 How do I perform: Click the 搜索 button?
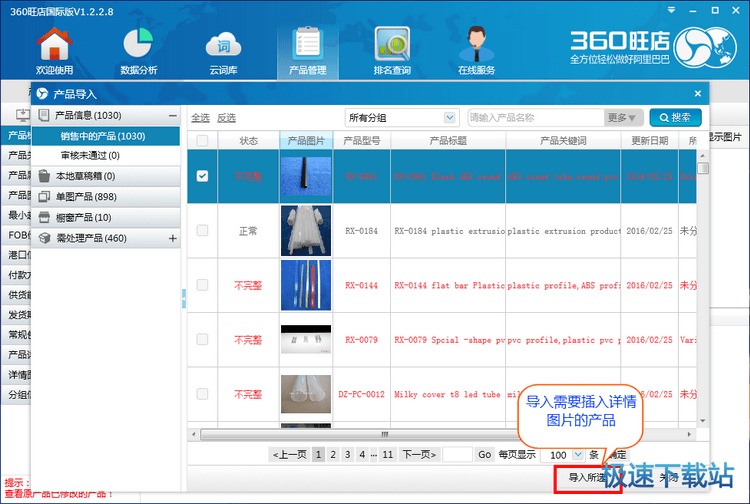tap(675, 118)
